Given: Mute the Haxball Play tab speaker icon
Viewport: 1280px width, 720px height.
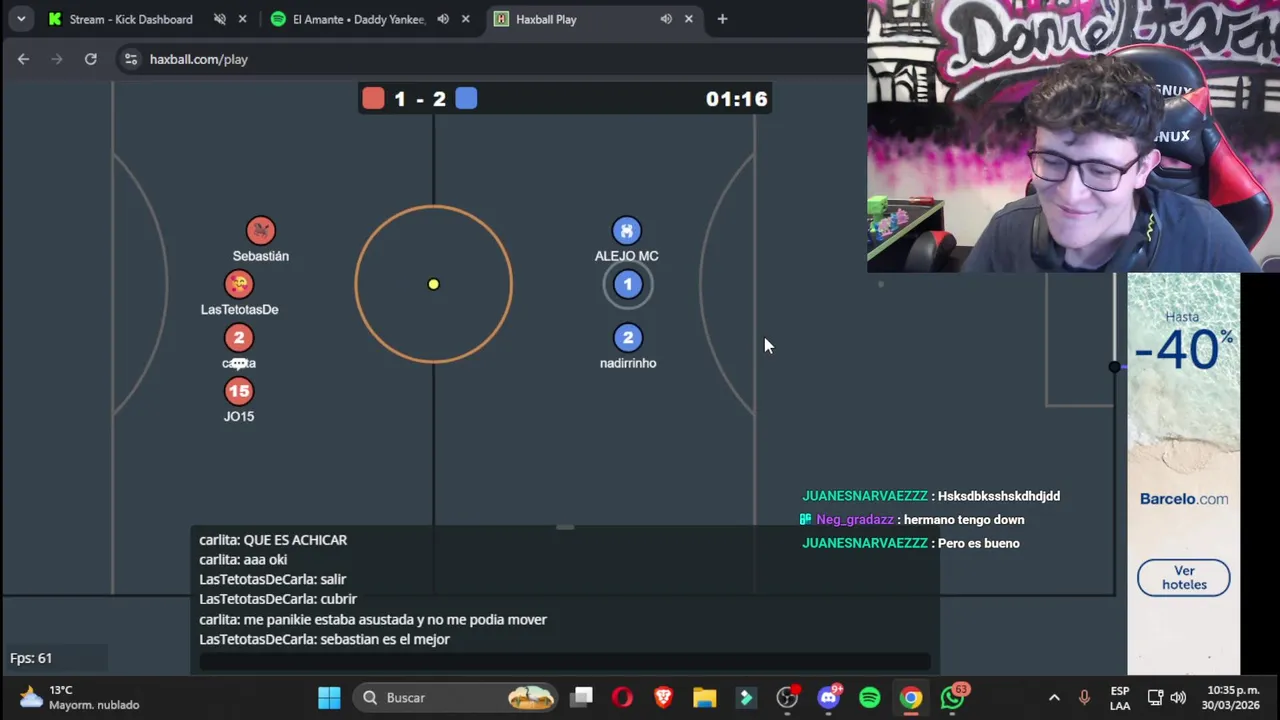Looking at the screenshot, I should click(x=666, y=19).
